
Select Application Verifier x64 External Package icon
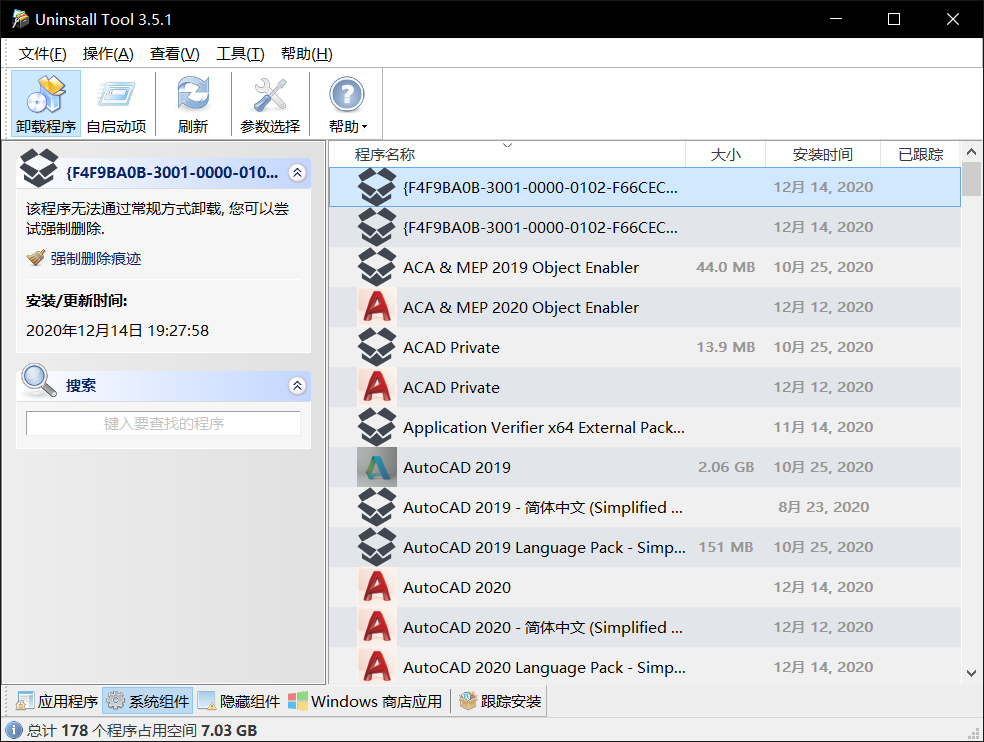pyautogui.click(x=377, y=427)
